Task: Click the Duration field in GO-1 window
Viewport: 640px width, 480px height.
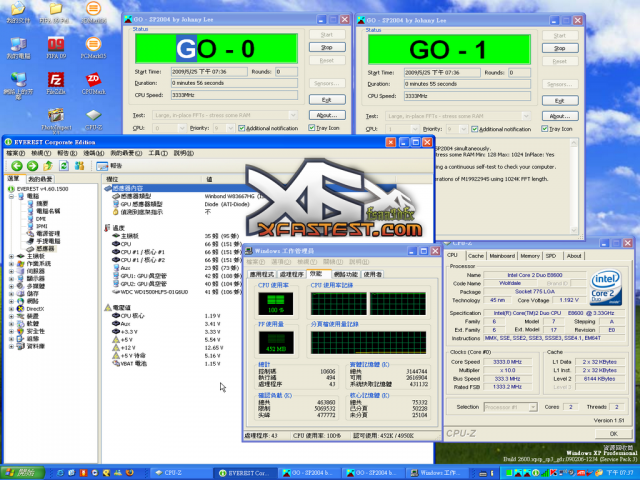Action: (467, 84)
